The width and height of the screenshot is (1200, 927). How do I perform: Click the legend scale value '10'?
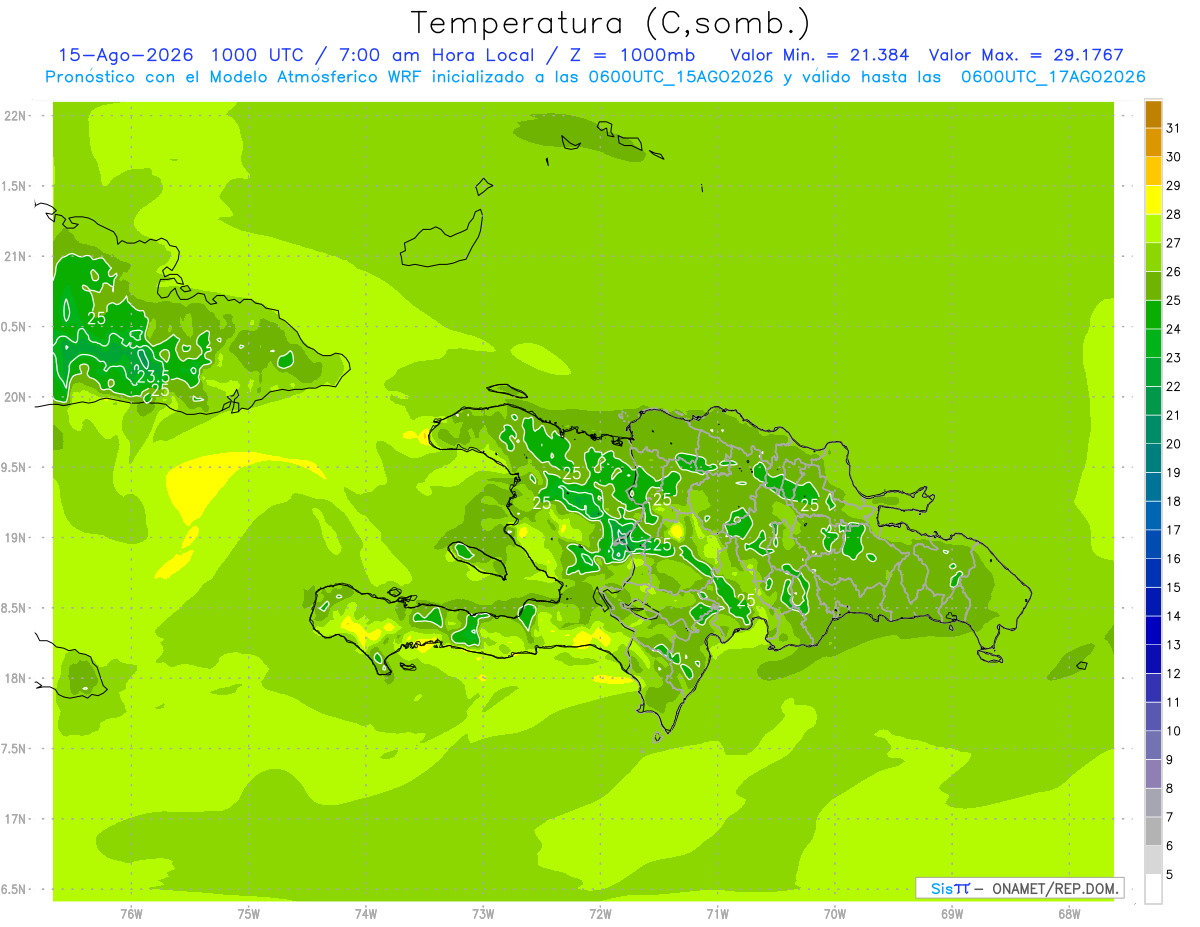tap(1174, 731)
